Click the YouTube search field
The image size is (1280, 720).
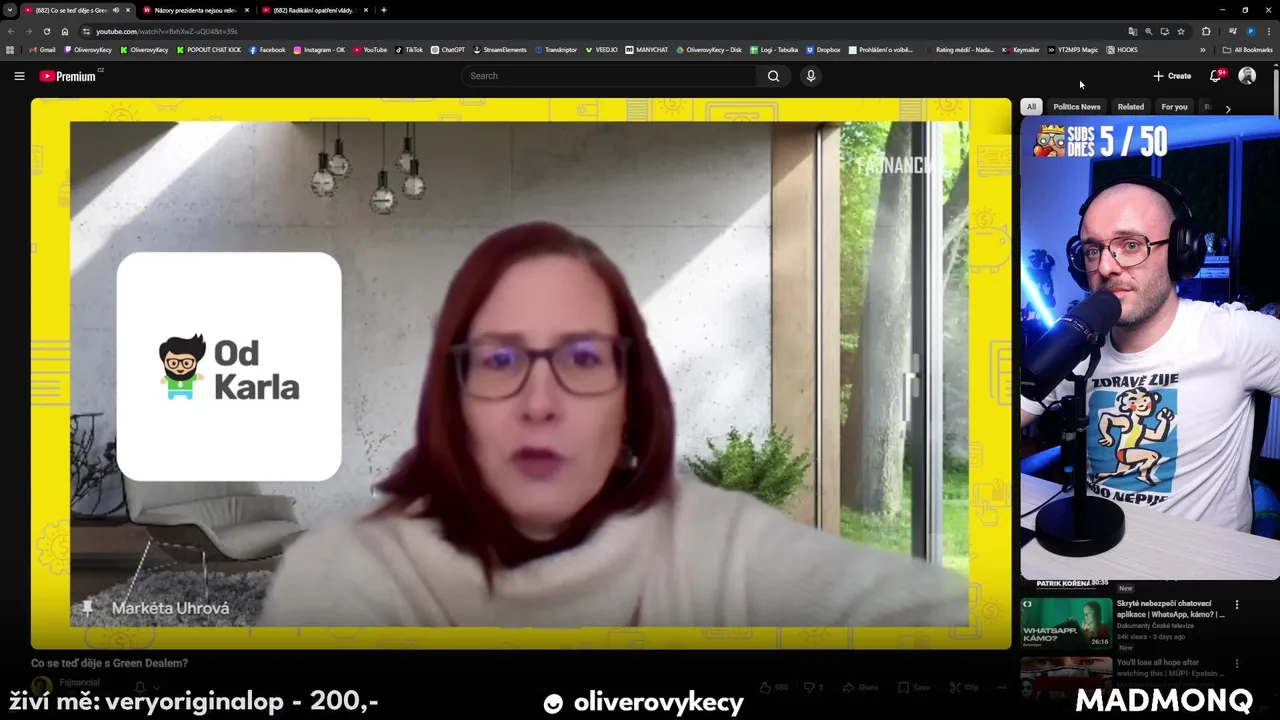pos(610,76)
